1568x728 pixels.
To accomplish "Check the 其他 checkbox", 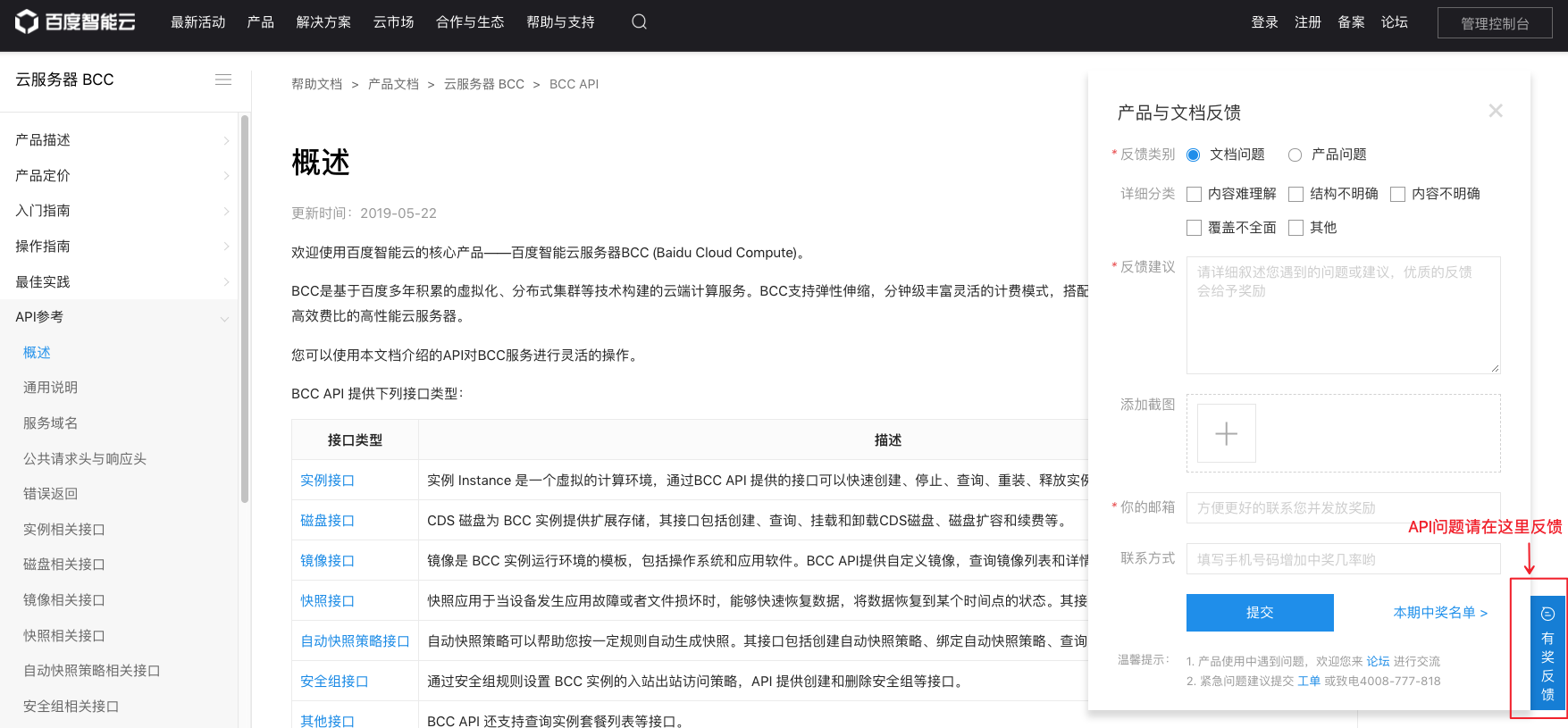I will pos(1295,228).
